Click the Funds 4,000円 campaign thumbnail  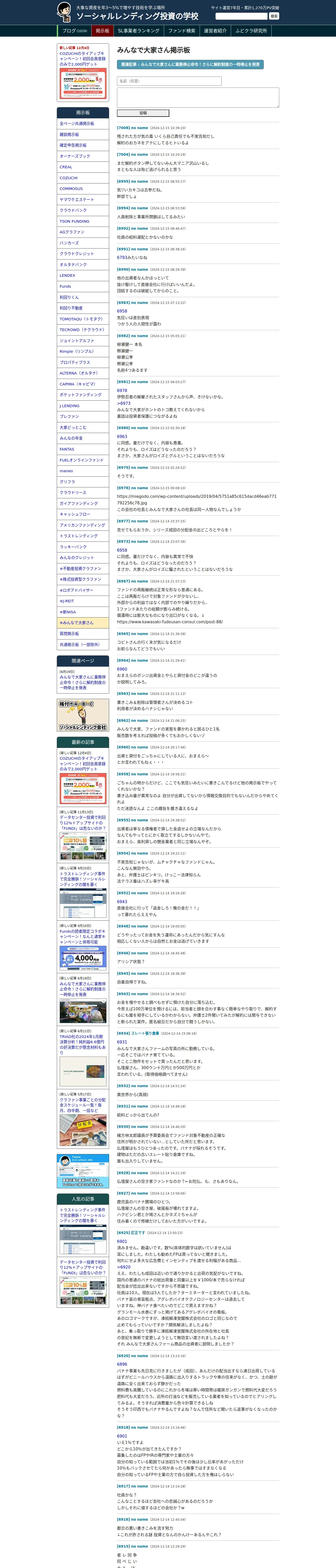coord(83,959)
